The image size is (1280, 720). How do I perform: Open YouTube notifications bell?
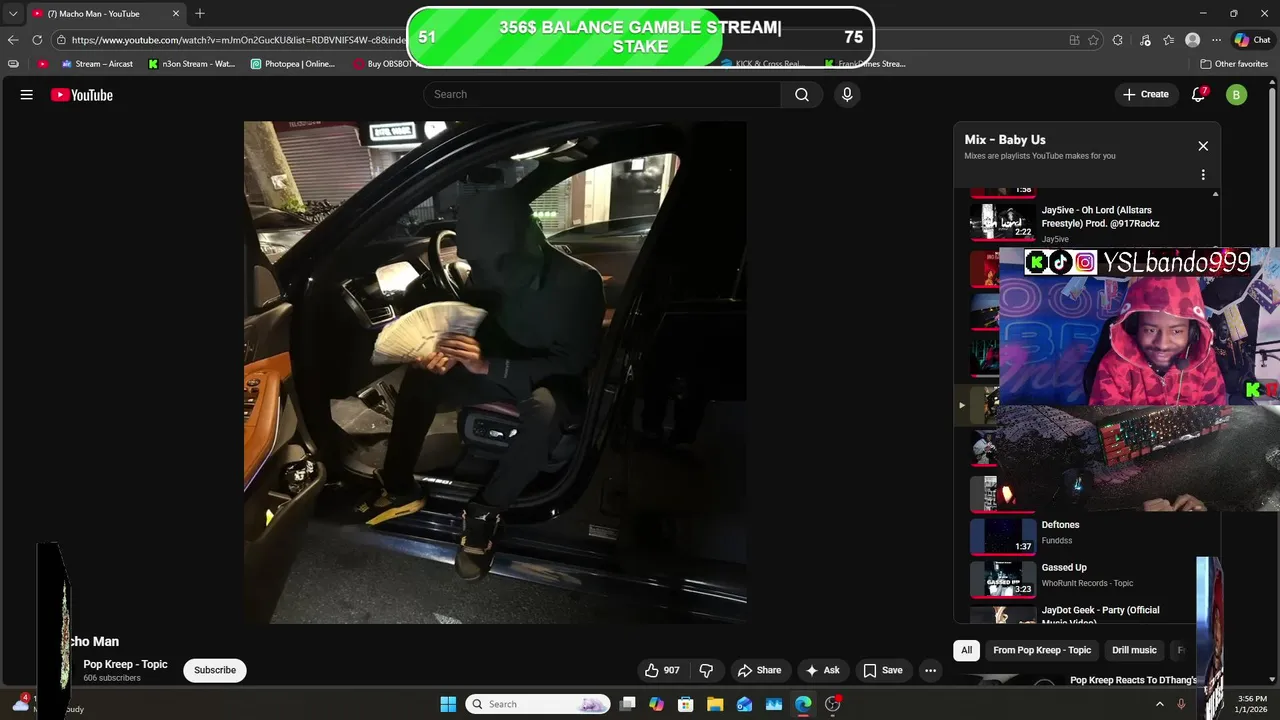coord(1198,95)
